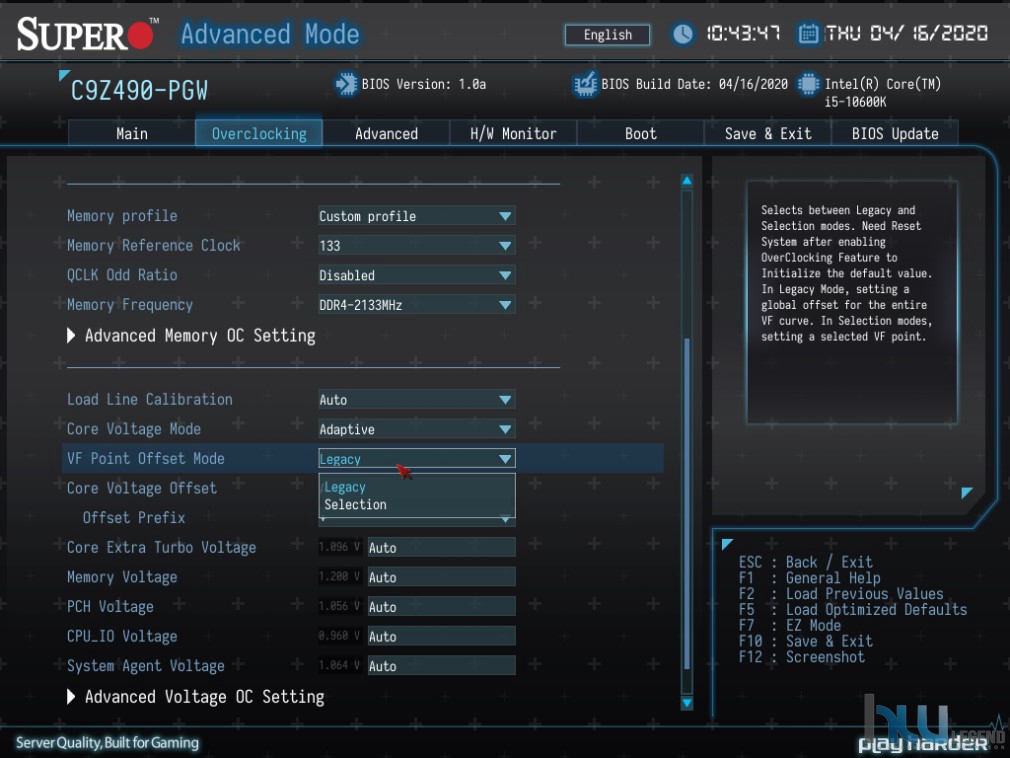Image resolution: width=1010 pixels, height=758 pixels.
Task: Click the System Agent Voltage Auto field
Action: (441, 666)
